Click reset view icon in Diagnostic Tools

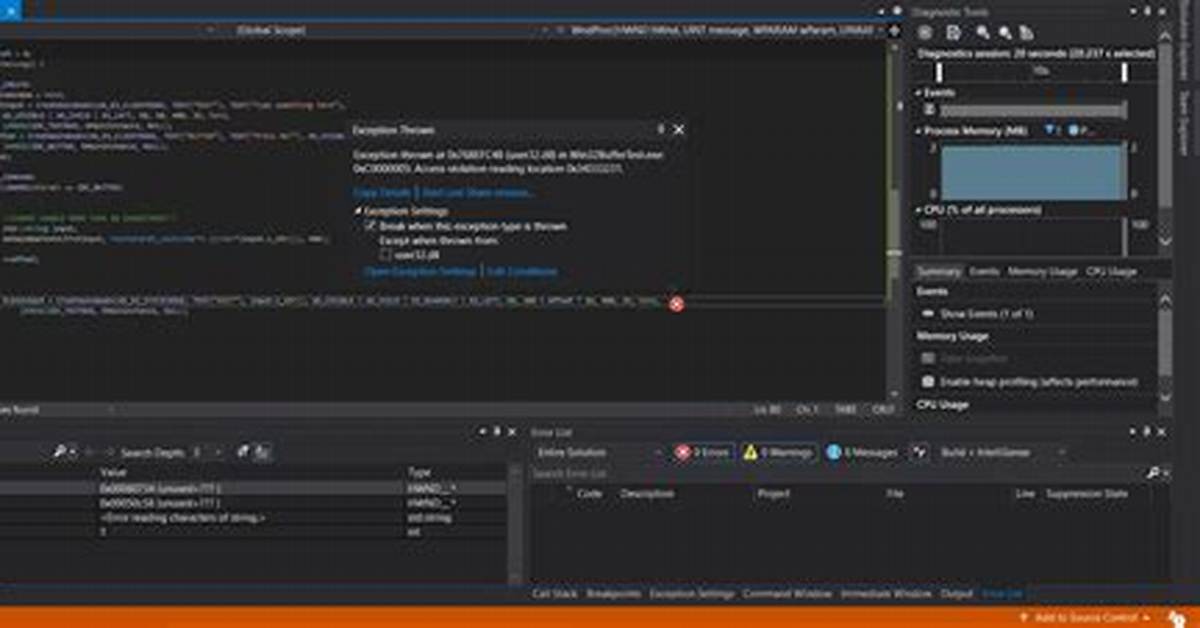1028,32
